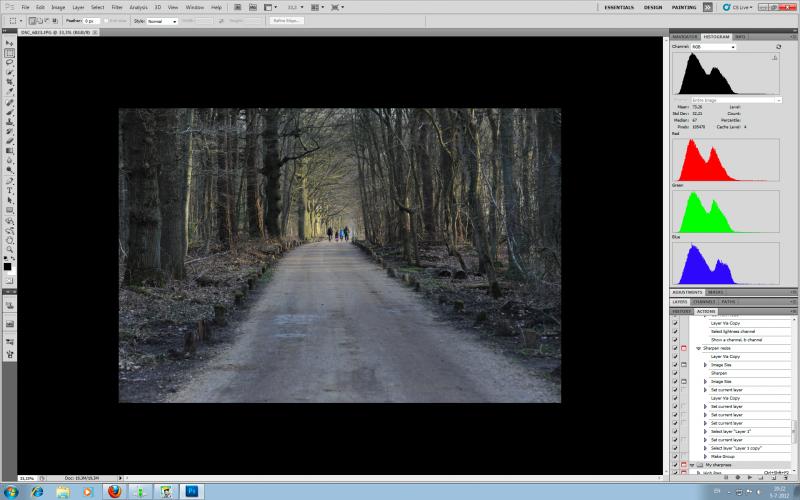800x500 pixels.
Task: Toggle the red dialog icon beside My sharpness
Action: [684, 465]
